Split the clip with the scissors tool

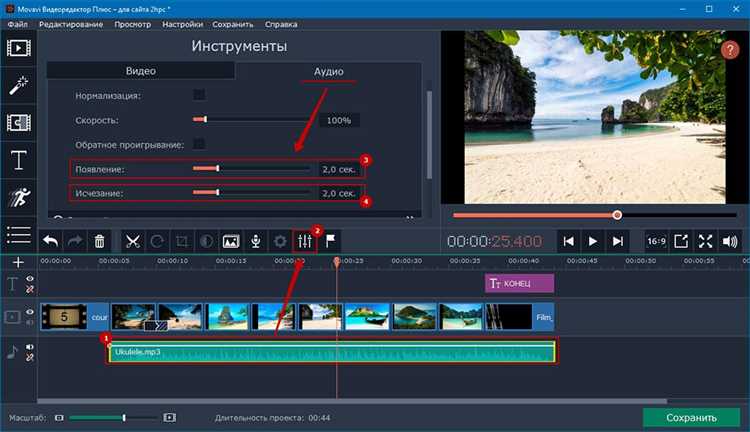132,241
